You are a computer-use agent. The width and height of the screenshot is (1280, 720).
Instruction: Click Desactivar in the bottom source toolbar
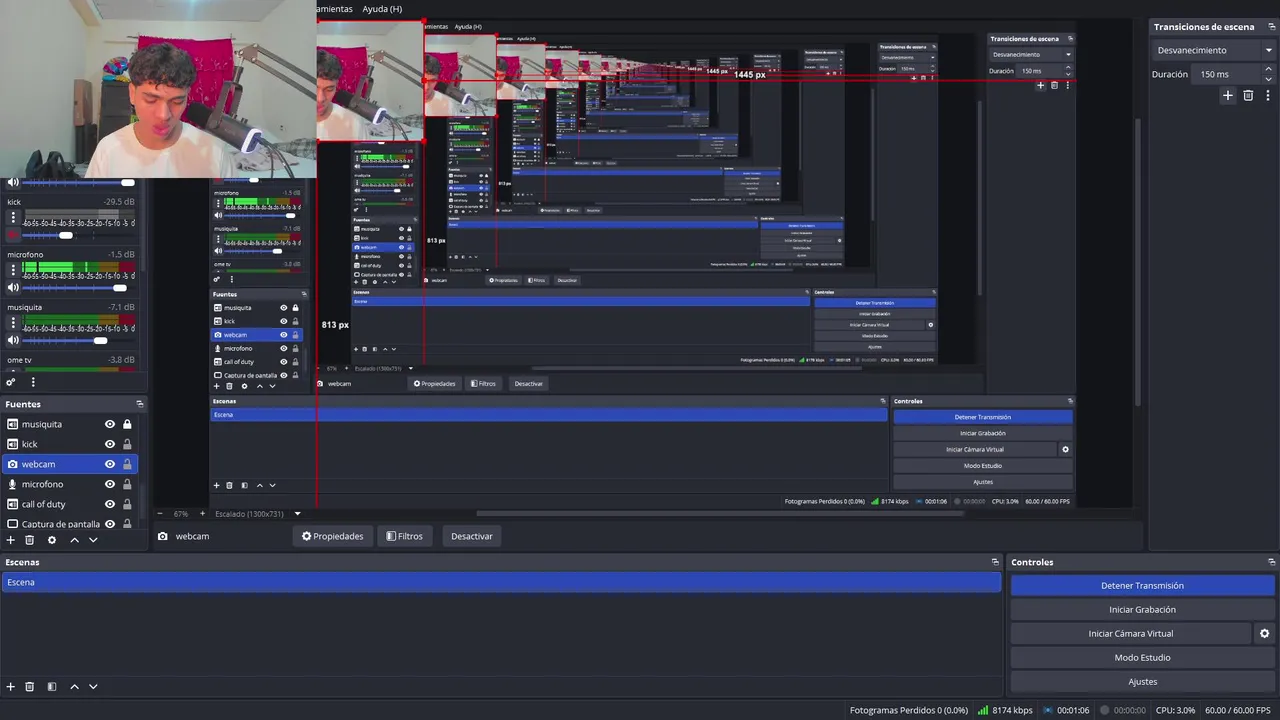(x=472, y=536)
